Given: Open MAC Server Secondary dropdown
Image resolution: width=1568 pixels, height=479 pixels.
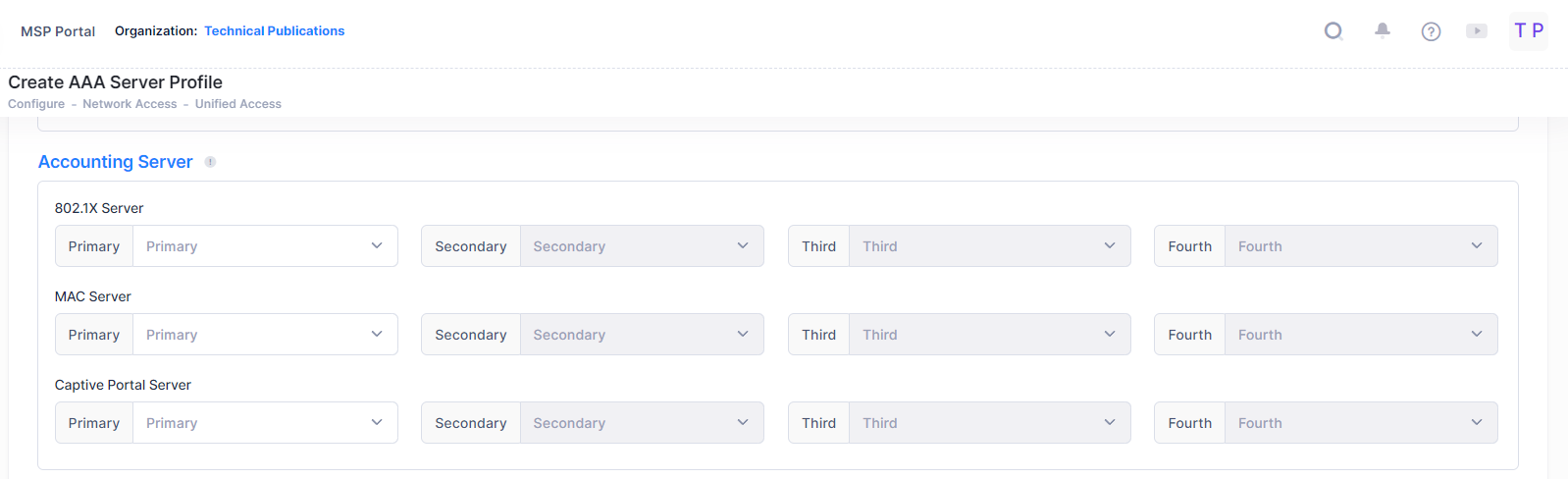Looking at the screenshot, I should tap(641, 335).
